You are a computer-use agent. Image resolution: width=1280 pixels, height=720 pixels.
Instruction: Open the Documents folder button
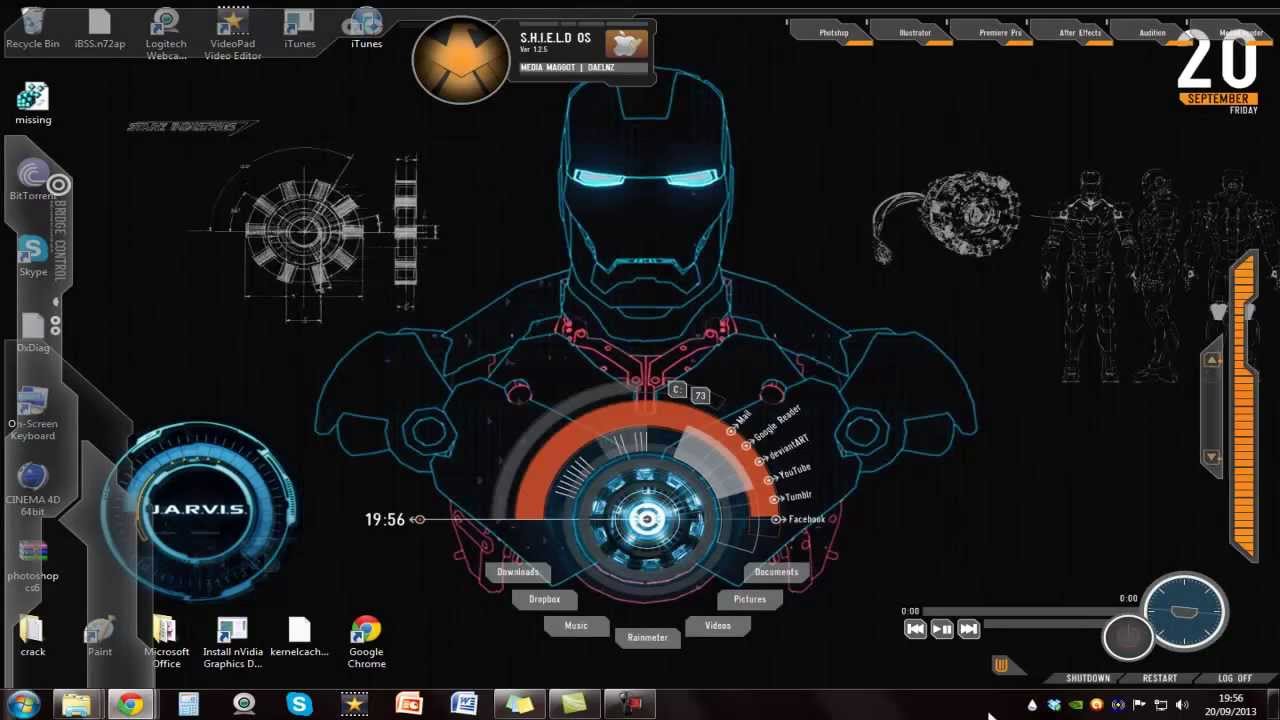pos(776,572)
